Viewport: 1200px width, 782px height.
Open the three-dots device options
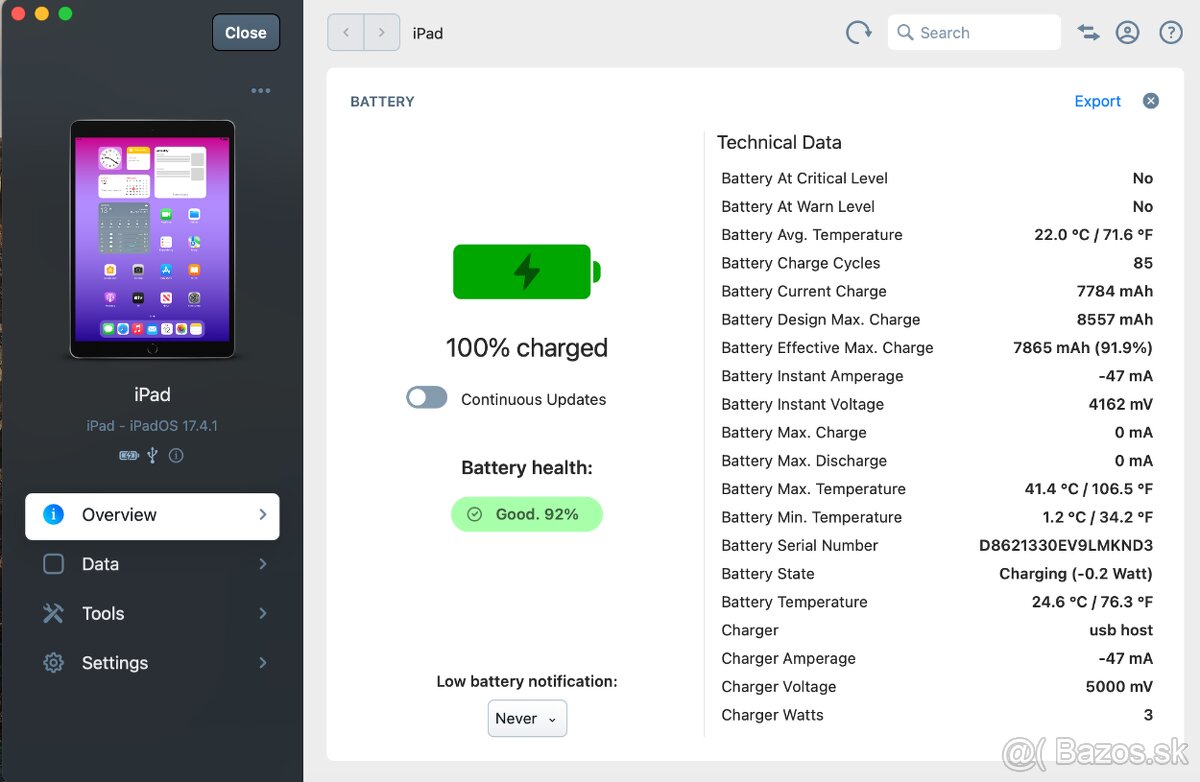click(x=261, y=91)
